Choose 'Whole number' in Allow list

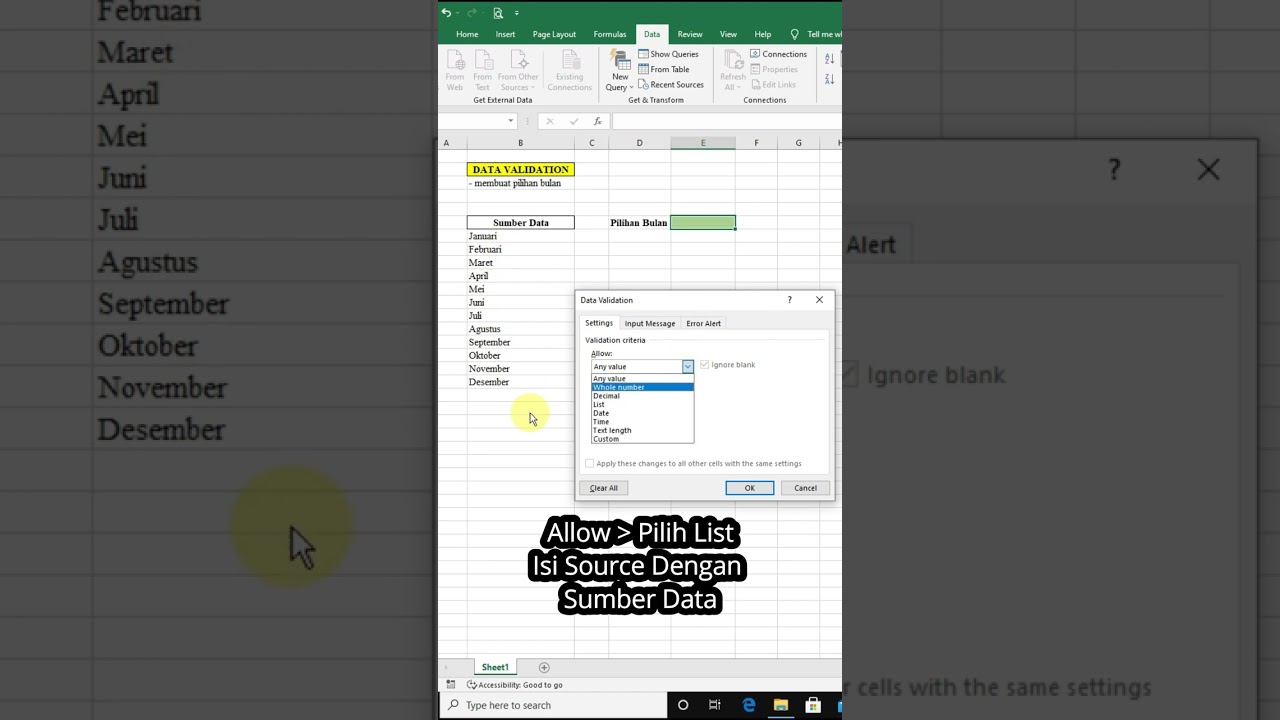click(x=642, y=387)
